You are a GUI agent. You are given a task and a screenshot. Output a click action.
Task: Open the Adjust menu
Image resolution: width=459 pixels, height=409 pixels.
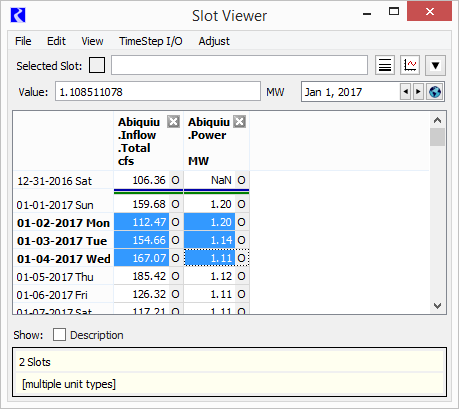(x=214, y=41)
